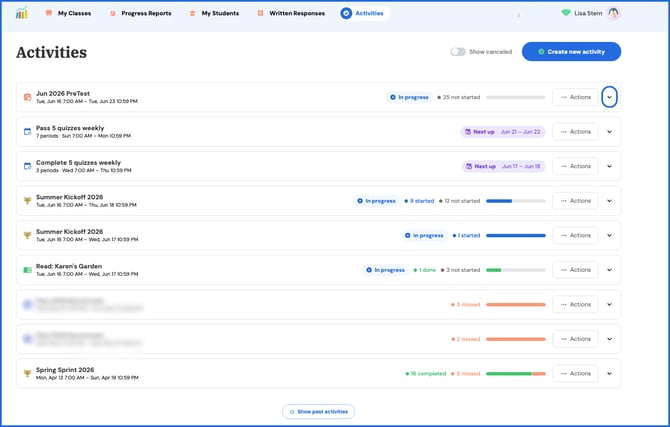Click calendar icon for Complete 5 quizzes weekly

pos(27,166)
